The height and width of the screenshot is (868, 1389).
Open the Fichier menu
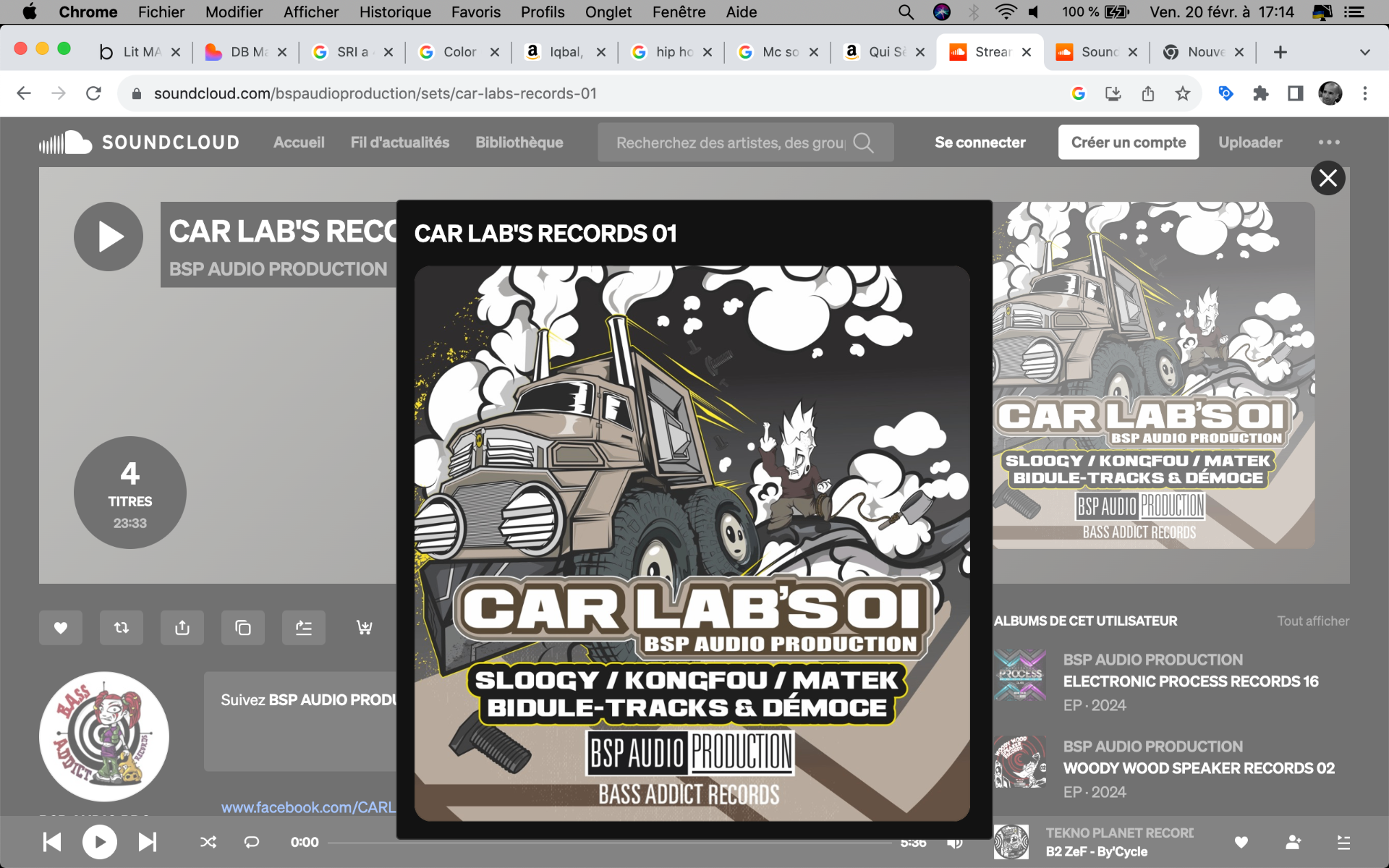161,12
